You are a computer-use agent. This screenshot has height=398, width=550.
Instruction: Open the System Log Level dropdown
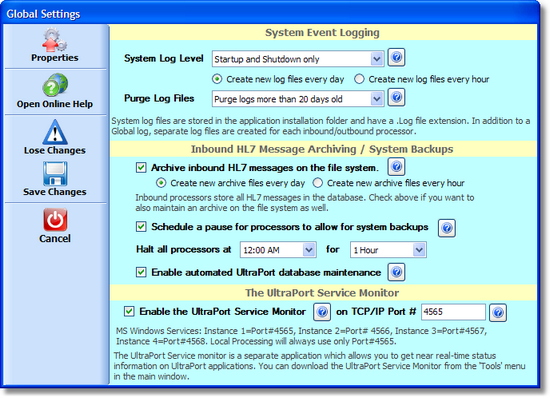(298, 59)
